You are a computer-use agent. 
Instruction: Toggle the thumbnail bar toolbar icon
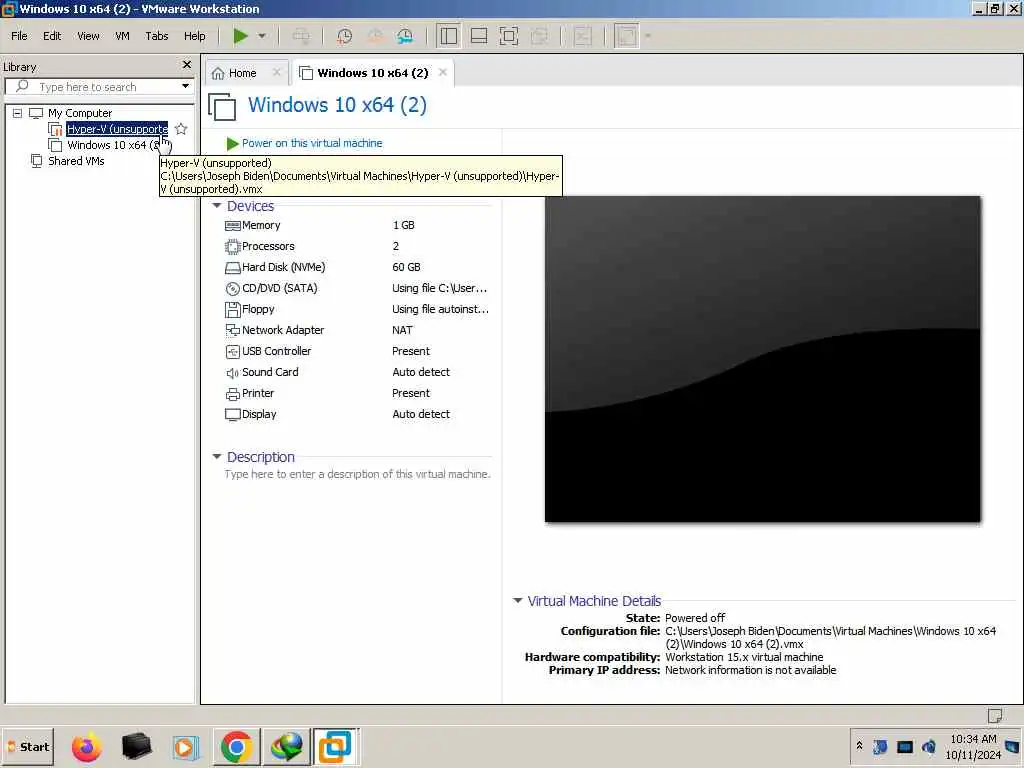[479, 36]
